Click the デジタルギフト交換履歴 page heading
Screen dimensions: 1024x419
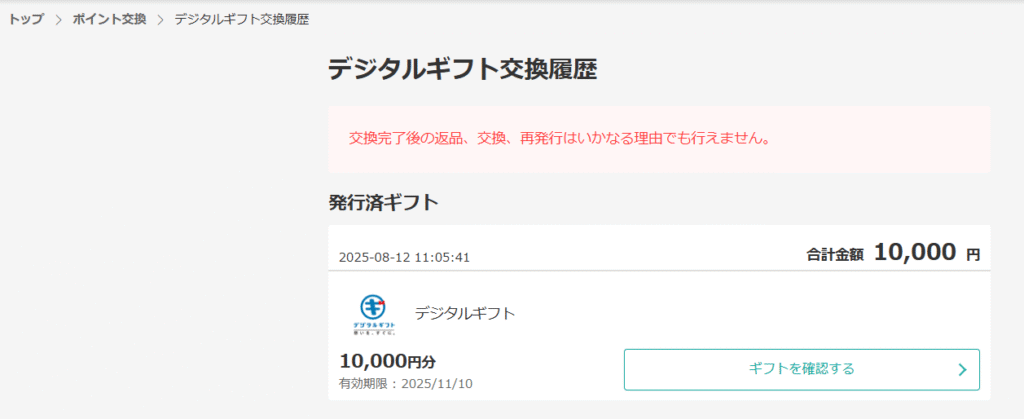click(x=462, y=70)
